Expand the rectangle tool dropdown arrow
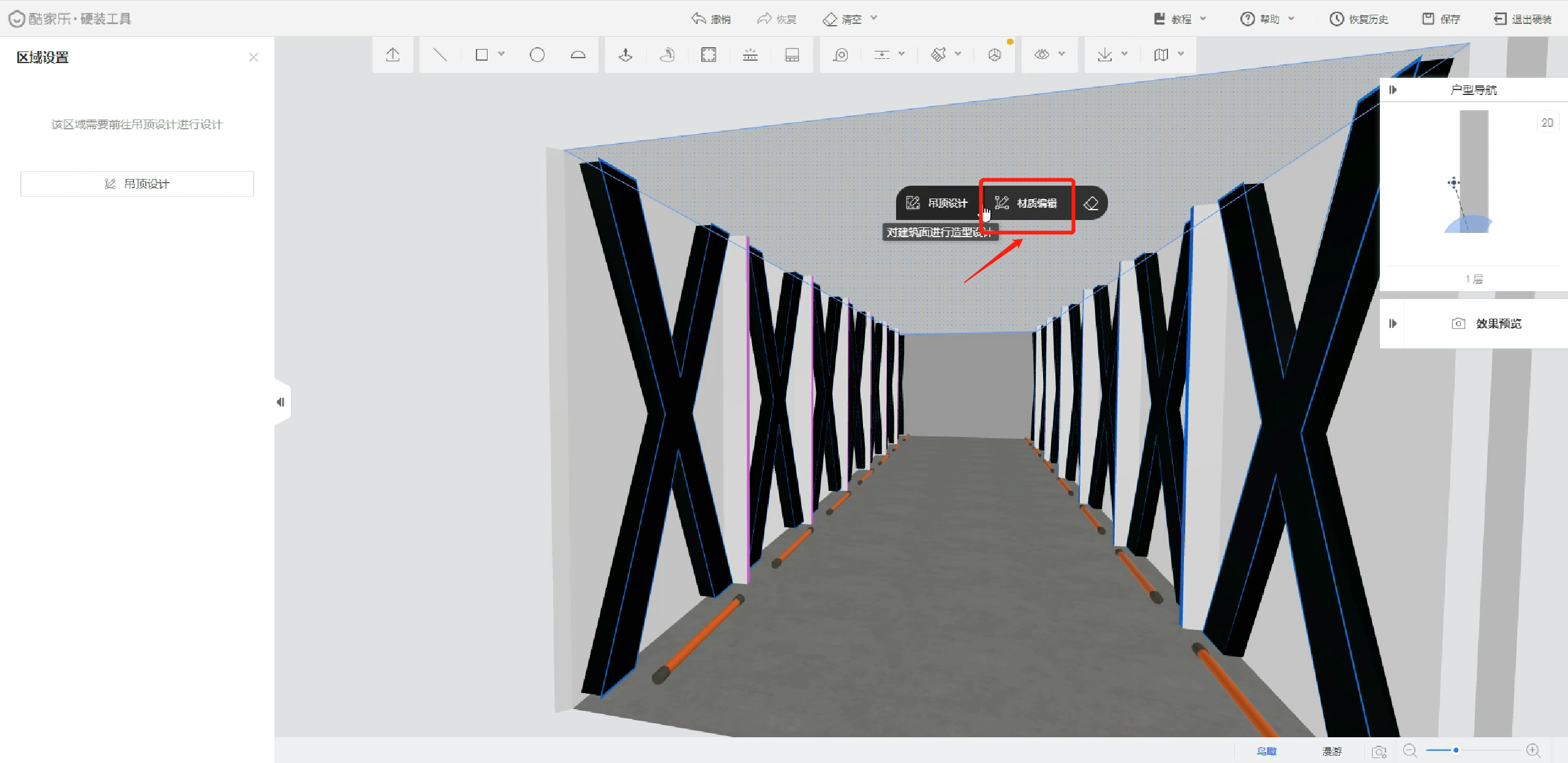The width and height of the screenshot is (1568, 763). [x=502, y=54]
